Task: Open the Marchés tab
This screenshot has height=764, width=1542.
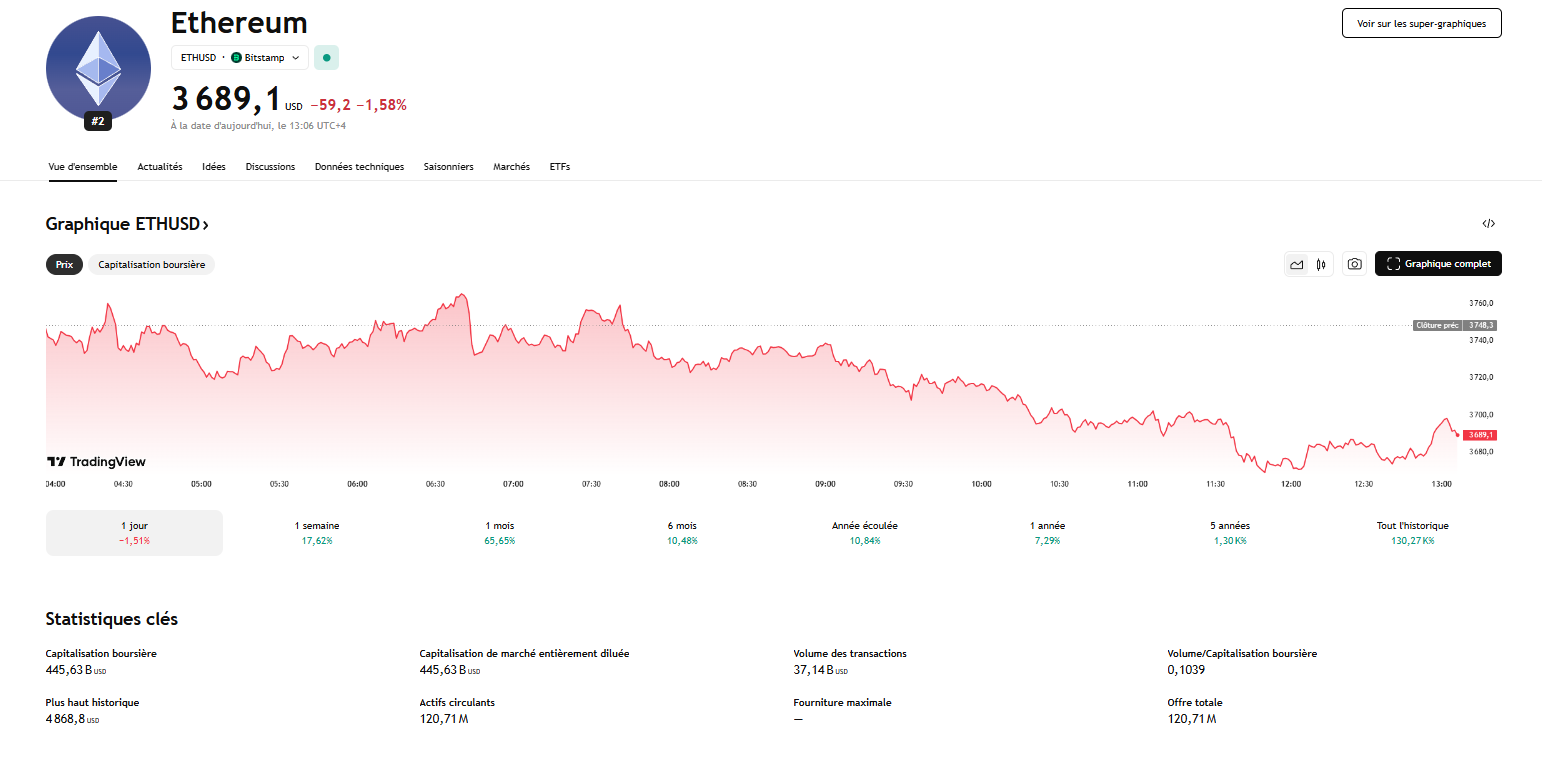Action: click(x=511, y=167)
